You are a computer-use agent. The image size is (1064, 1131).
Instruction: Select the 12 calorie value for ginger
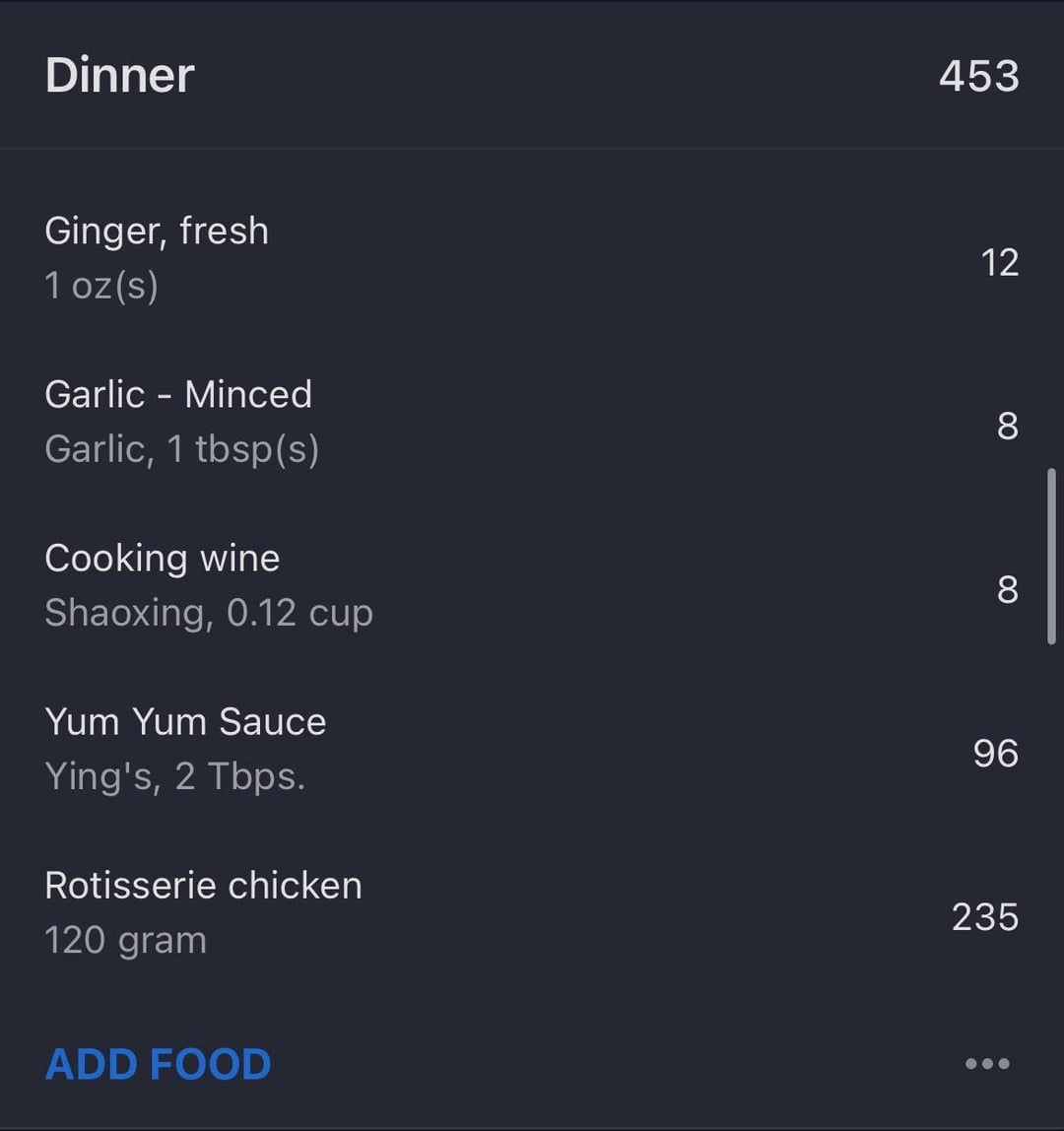coord(999,262)
